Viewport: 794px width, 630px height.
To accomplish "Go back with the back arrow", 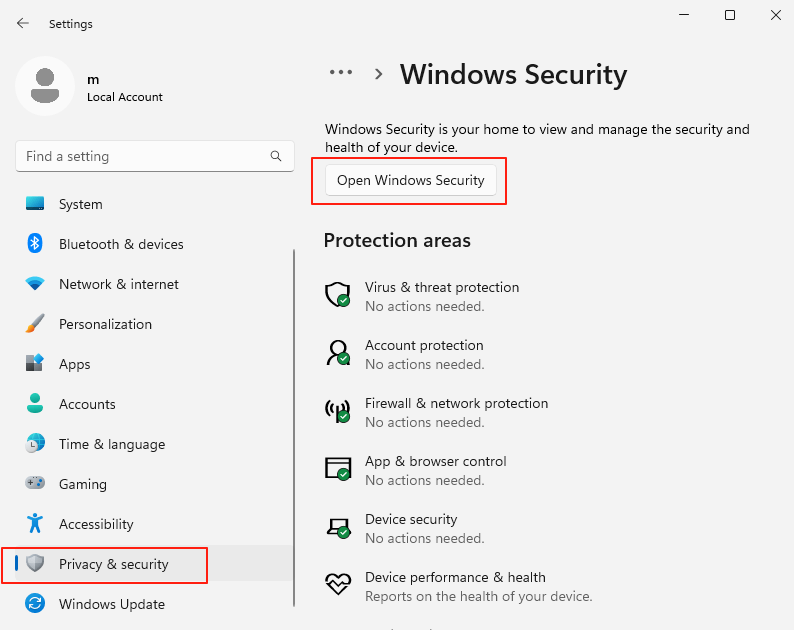I will [23, 23].
